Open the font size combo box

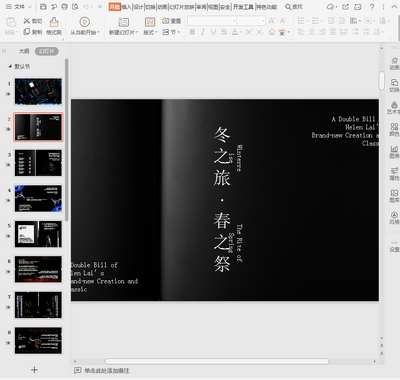click(x=251, y=21)
